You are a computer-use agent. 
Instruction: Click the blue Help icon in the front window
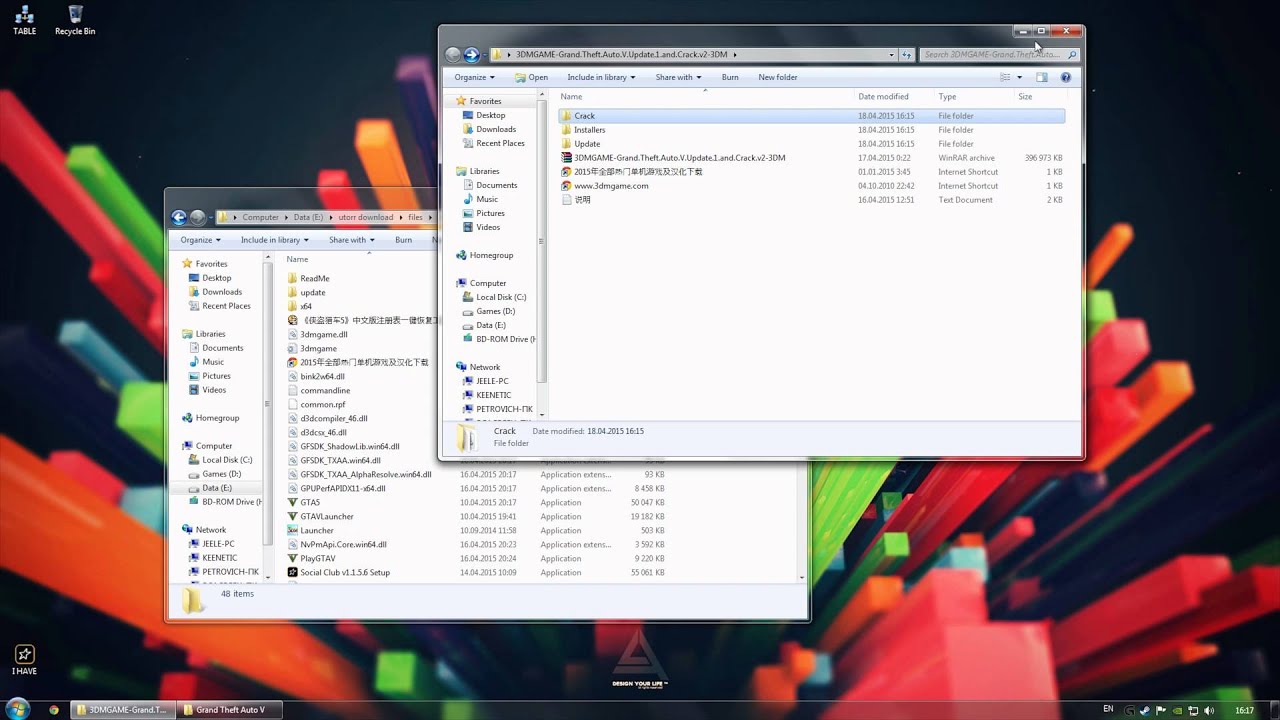click(1065, 77)
